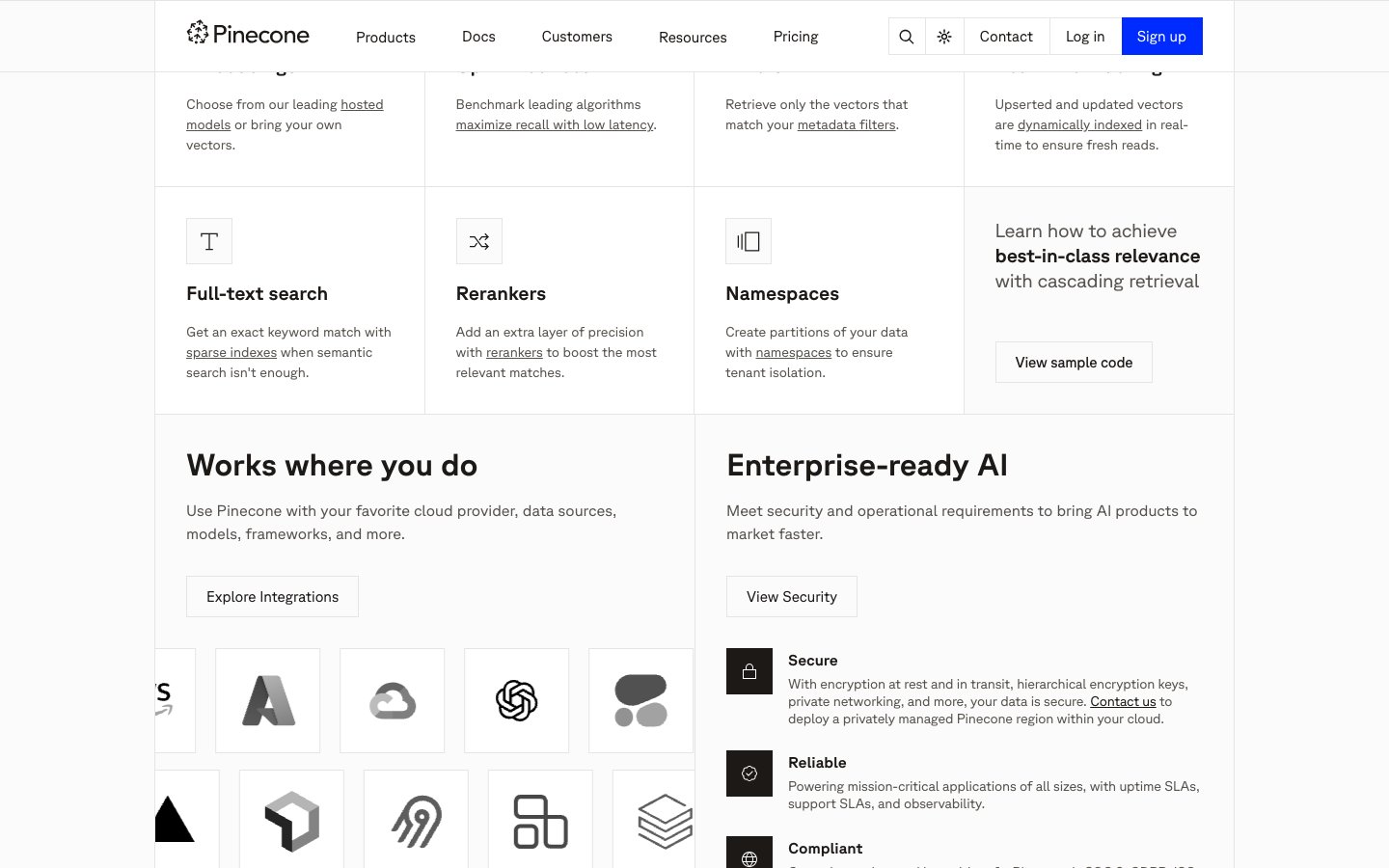Go to the Pricing page
Screen dimensions: 1389x868
click(x=795, y=37)
